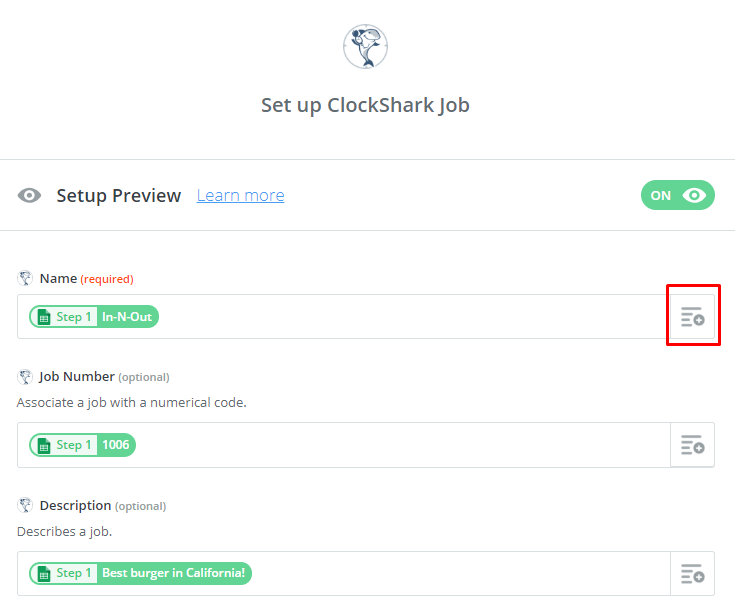Select the 1006 Step 1 pill

click(82, 445)
